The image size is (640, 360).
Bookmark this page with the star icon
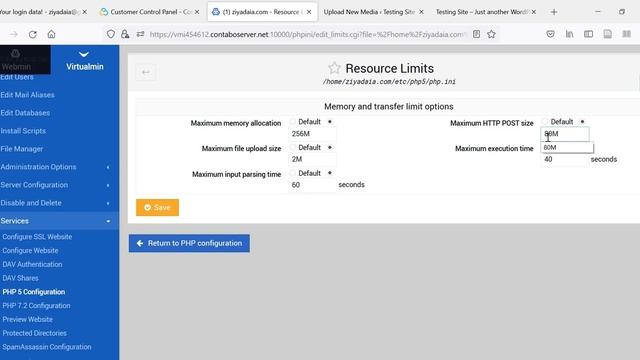tap(491, 34)
